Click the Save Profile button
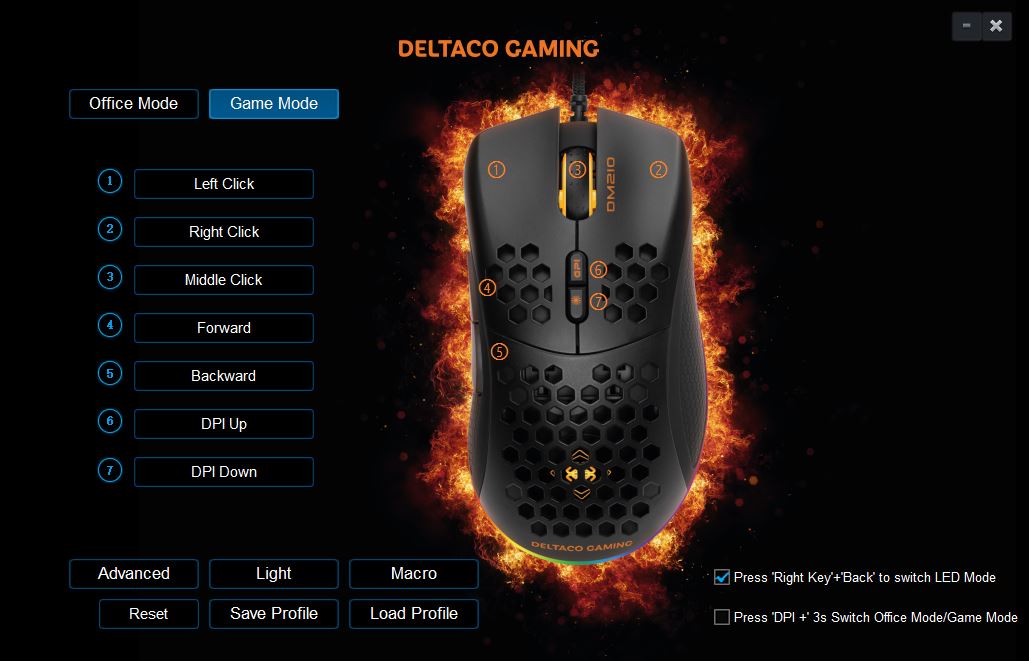Image resolution: width=1029 pixels, height=661 pixels. (x=274, y=614)
